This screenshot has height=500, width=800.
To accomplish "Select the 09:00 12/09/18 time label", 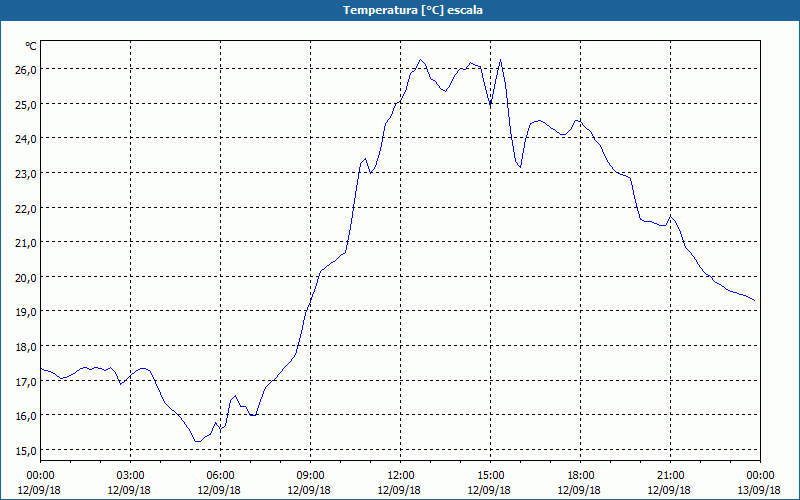I will [x=310, y=483].
